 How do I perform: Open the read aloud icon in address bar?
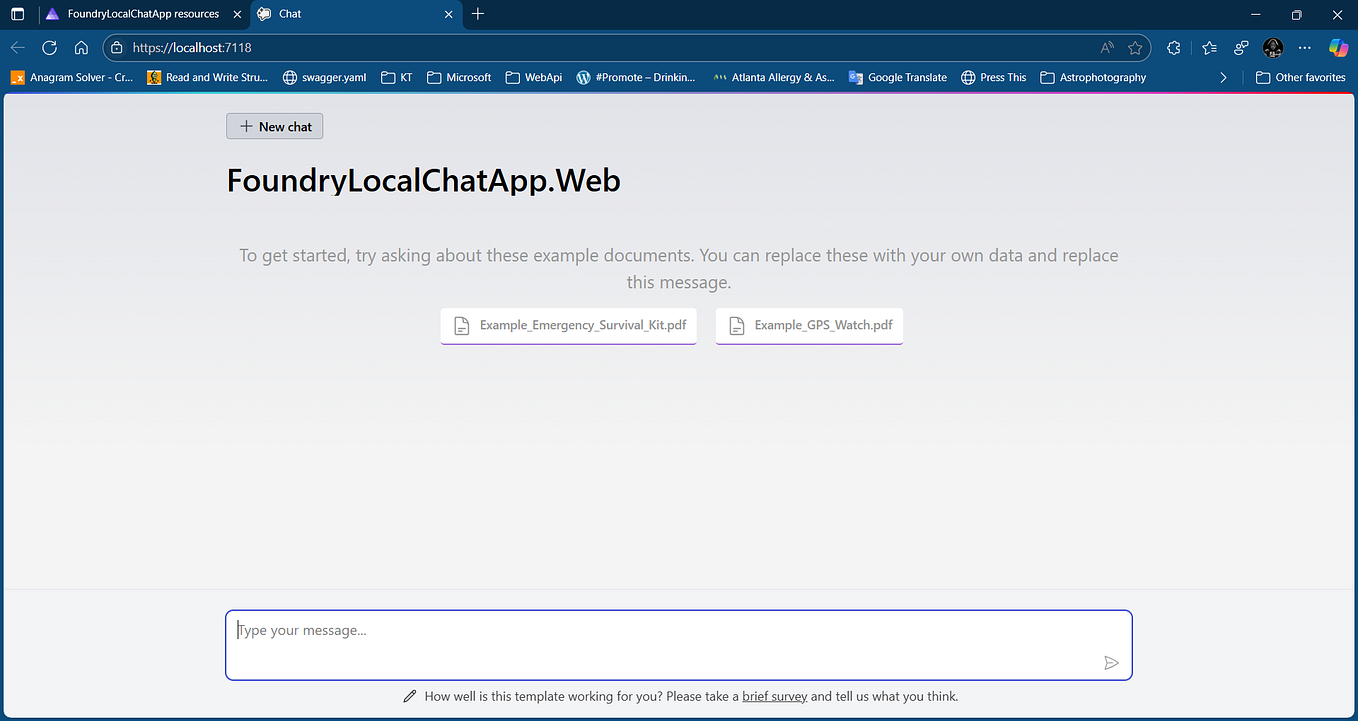coord(1106,47)
